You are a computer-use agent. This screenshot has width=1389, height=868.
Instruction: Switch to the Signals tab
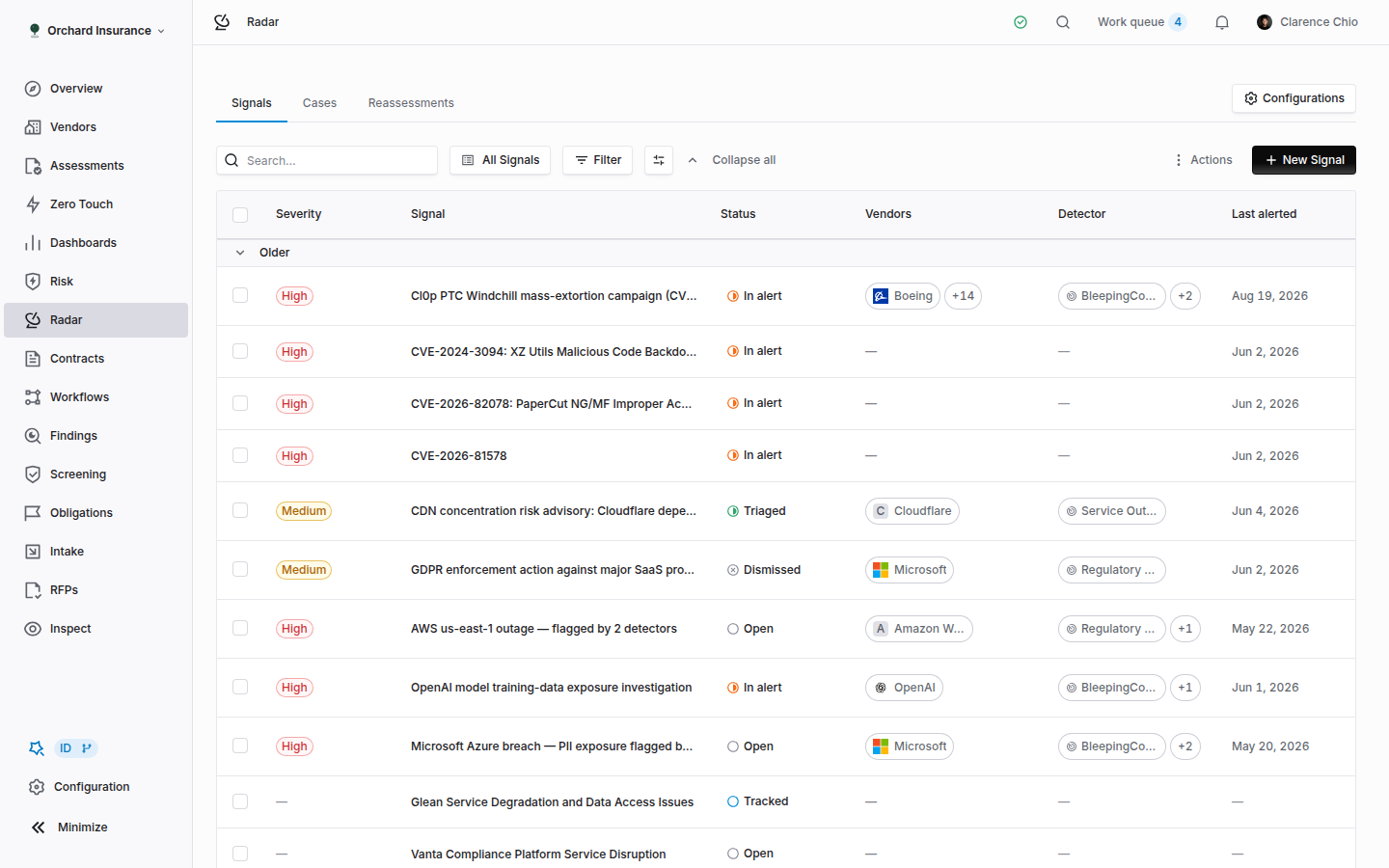(x=252, y=103)
